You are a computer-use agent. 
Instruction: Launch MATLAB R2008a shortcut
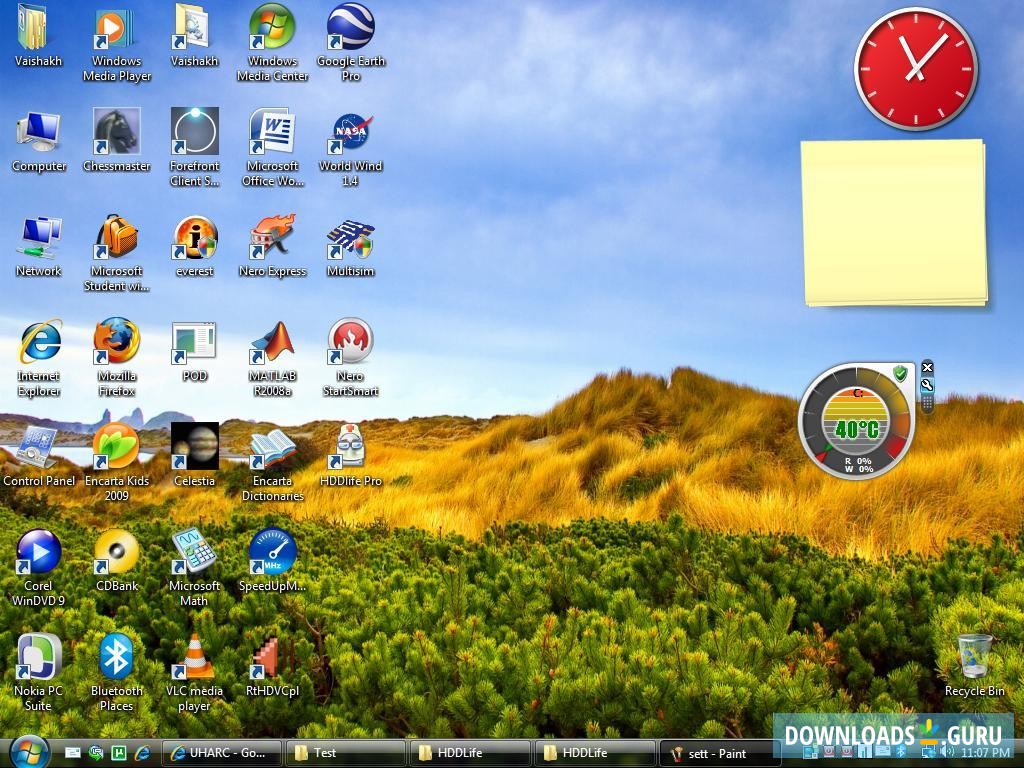272,358
